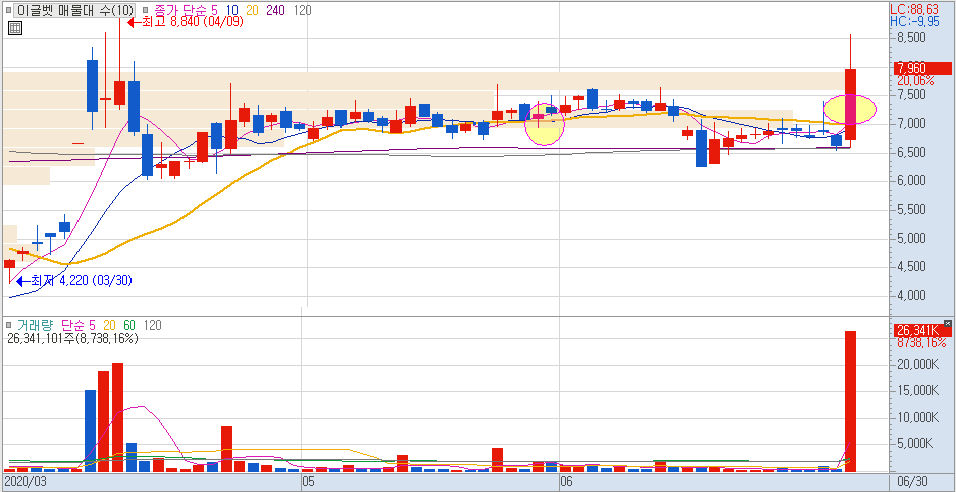956x492 pixels.
Task: Click the HC:-9.95 indicator text
Action: [x=915, y=21]
